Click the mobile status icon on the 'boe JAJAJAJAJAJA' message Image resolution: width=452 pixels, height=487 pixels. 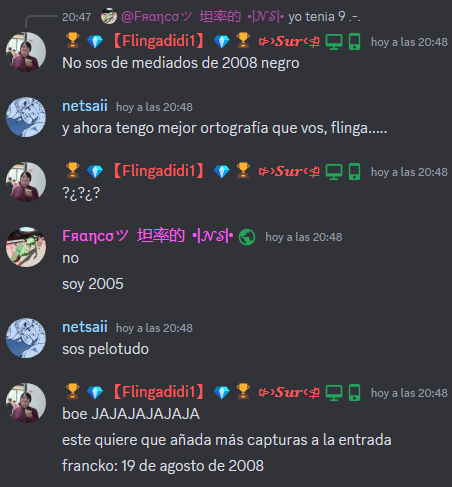pyautogui.click(x=354, y=393)
